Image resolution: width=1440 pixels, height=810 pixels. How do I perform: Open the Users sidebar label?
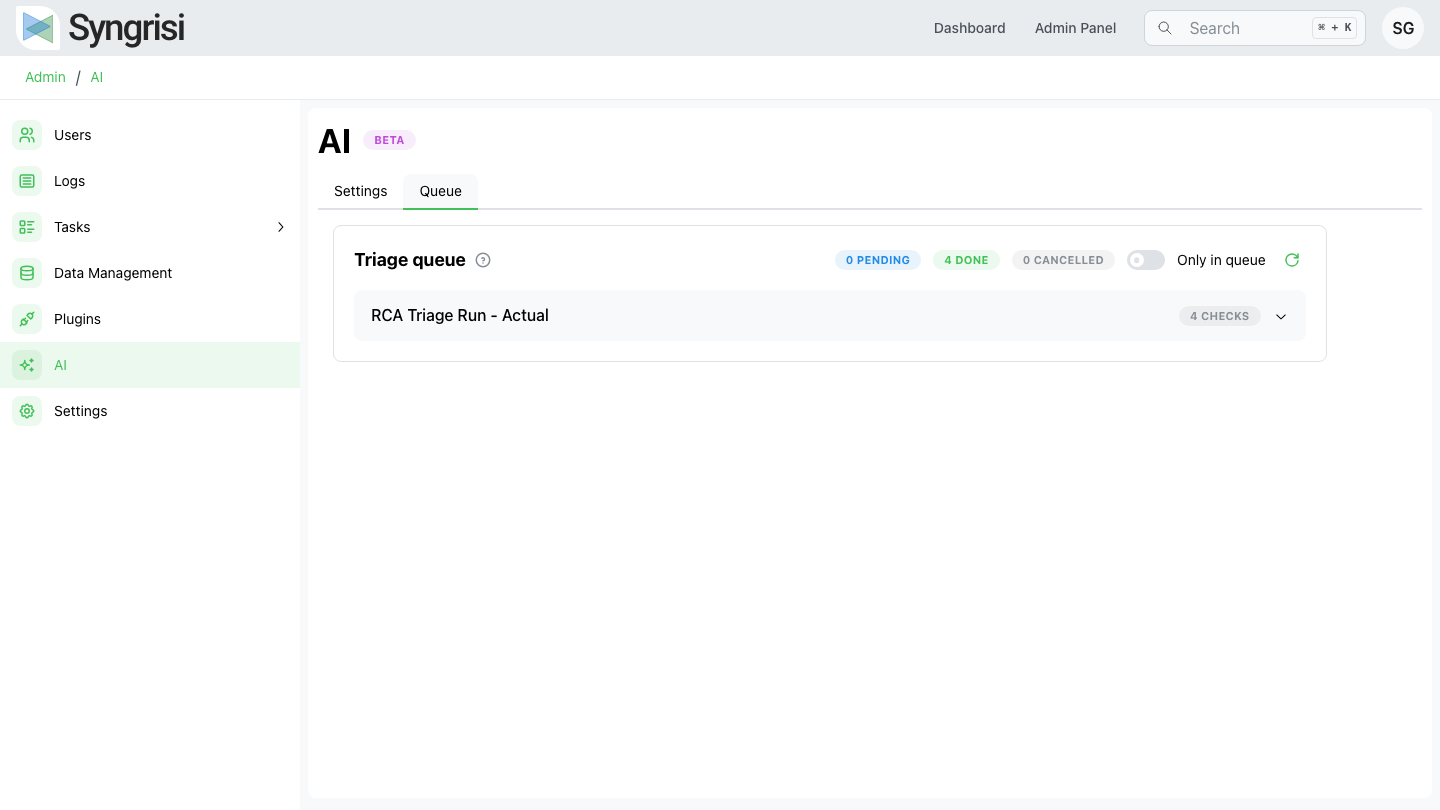(x=72, y=135)
